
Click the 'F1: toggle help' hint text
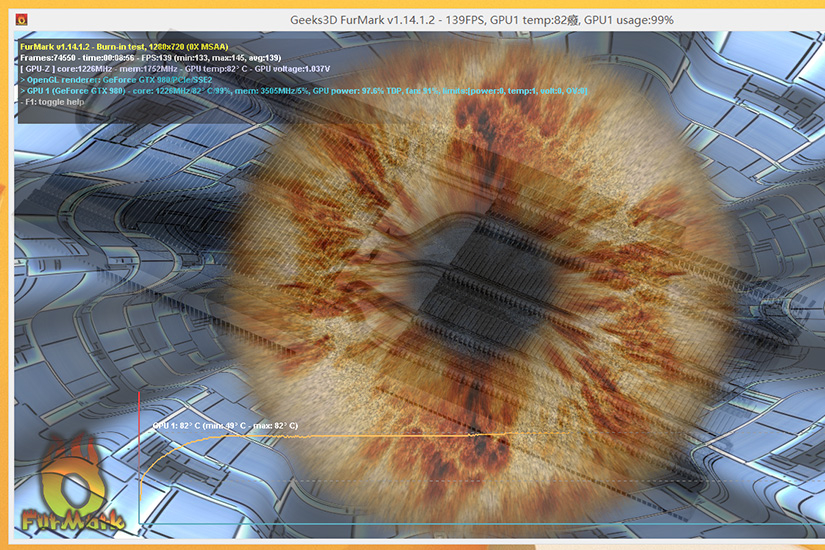click(53, 102)
